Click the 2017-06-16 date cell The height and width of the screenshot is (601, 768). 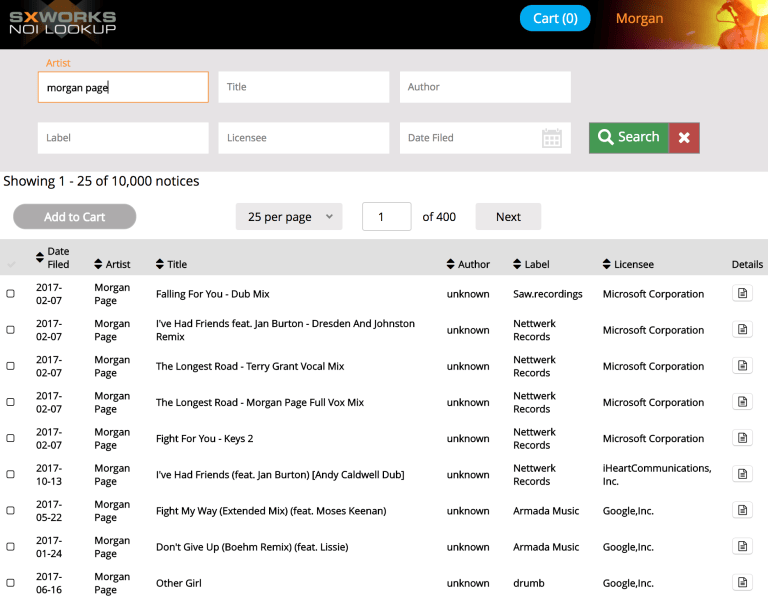(49, 583)
